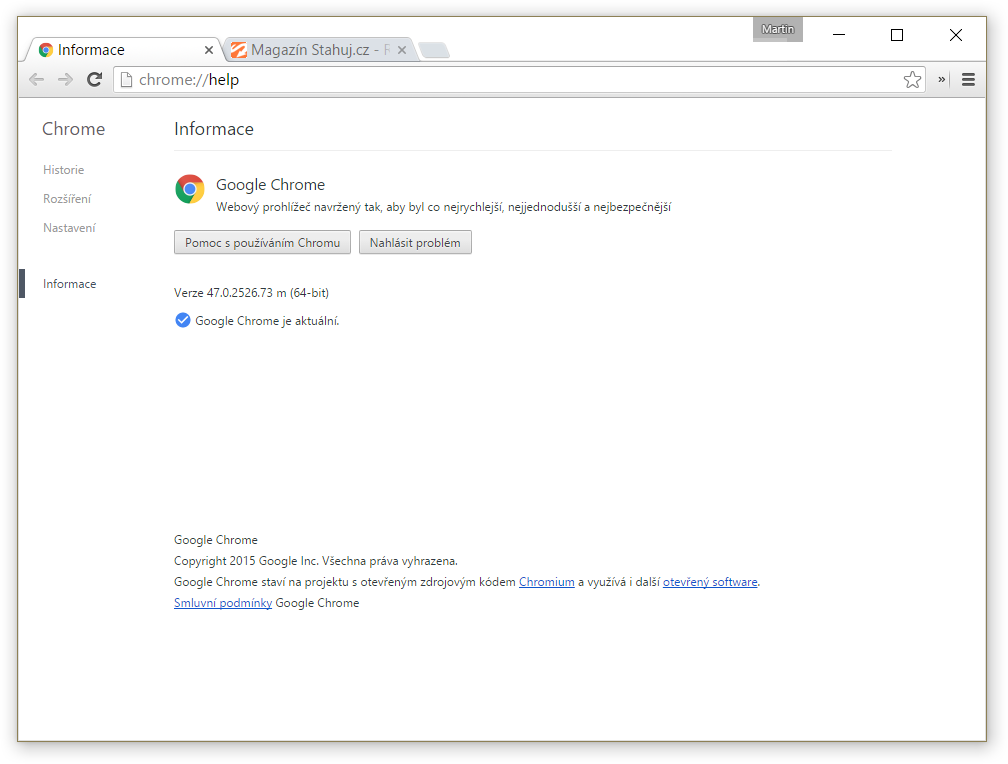The height and width of the screenshot is (764, 1008).
Task: Click the Chrome sidebar heading
Action: (73, 129)
